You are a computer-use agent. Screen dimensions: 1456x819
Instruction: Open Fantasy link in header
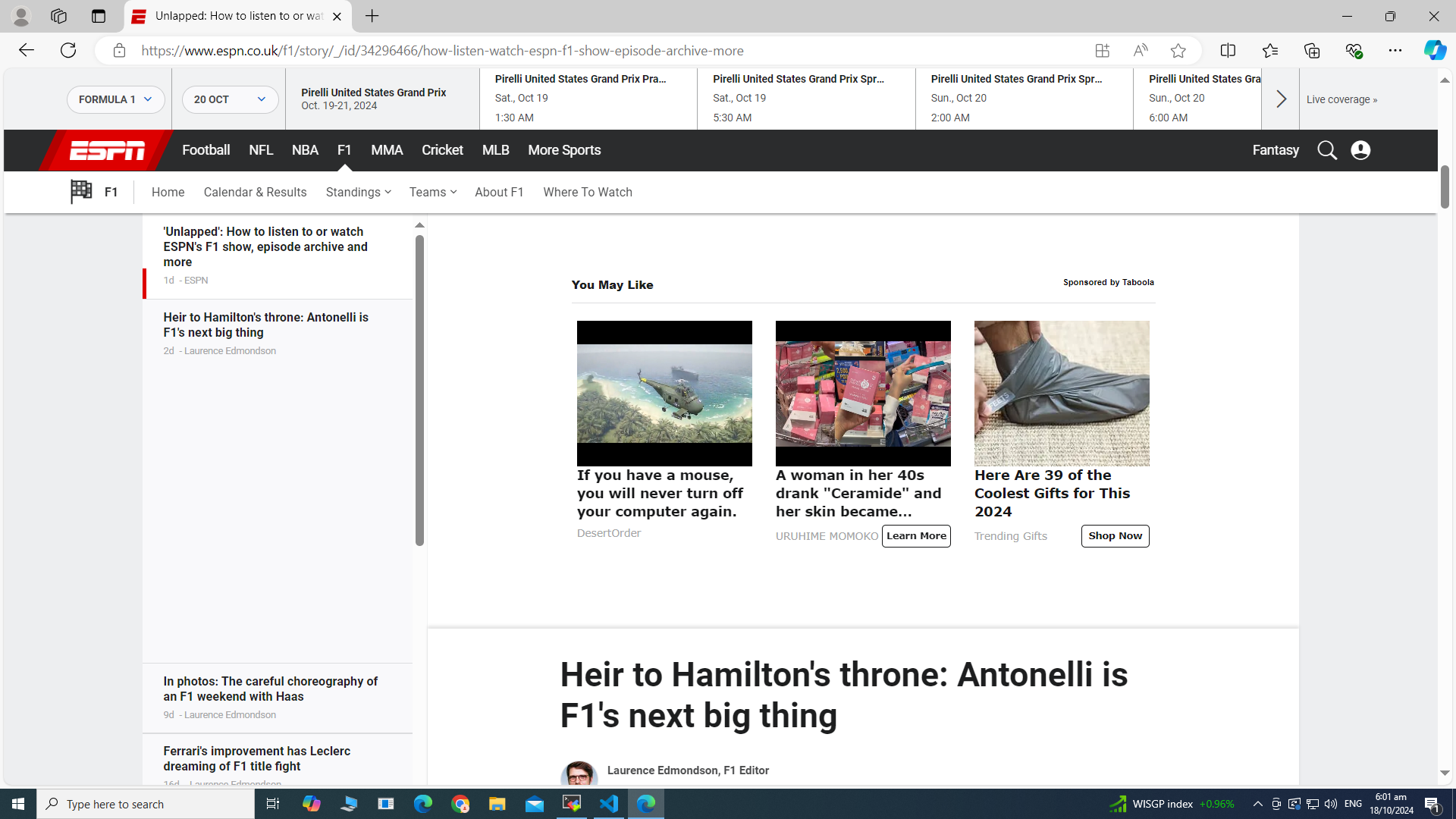click(1276, 150)
